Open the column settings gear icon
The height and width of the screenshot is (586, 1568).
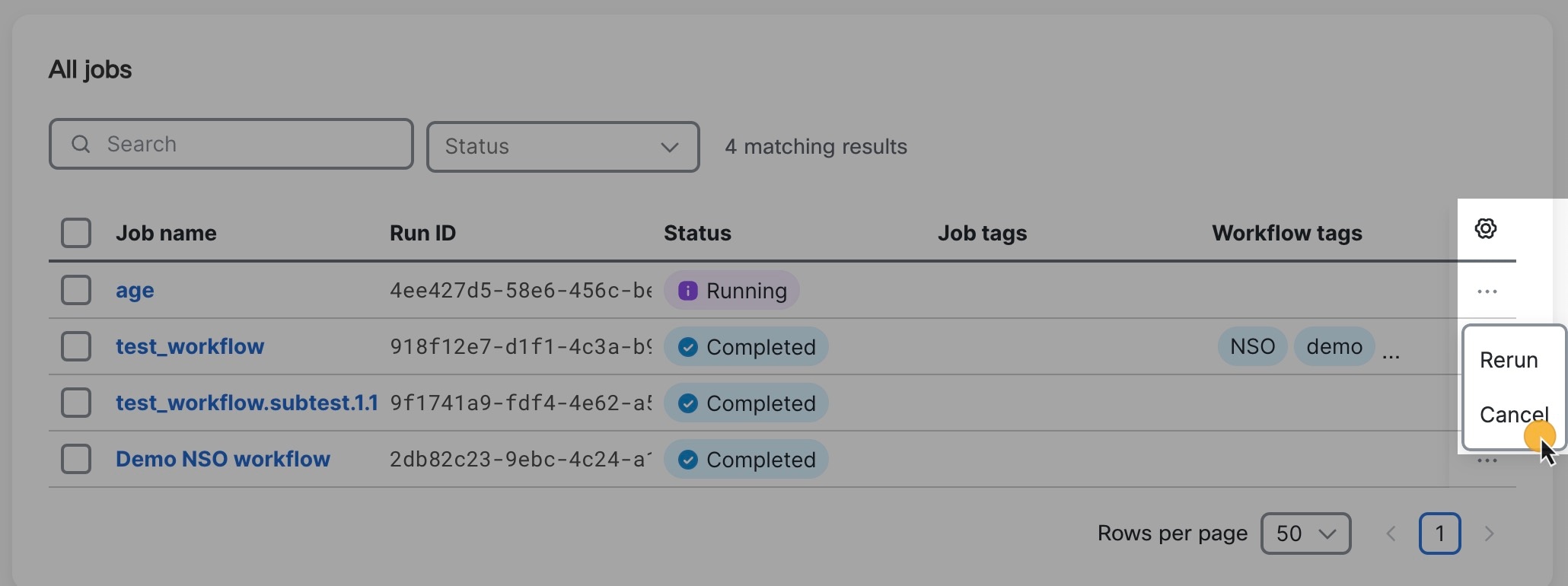pyautogui.click(x=1485, y=228)
